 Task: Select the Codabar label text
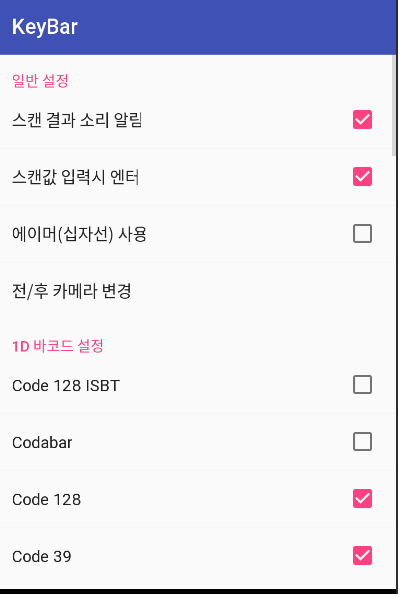pos(42,443)
